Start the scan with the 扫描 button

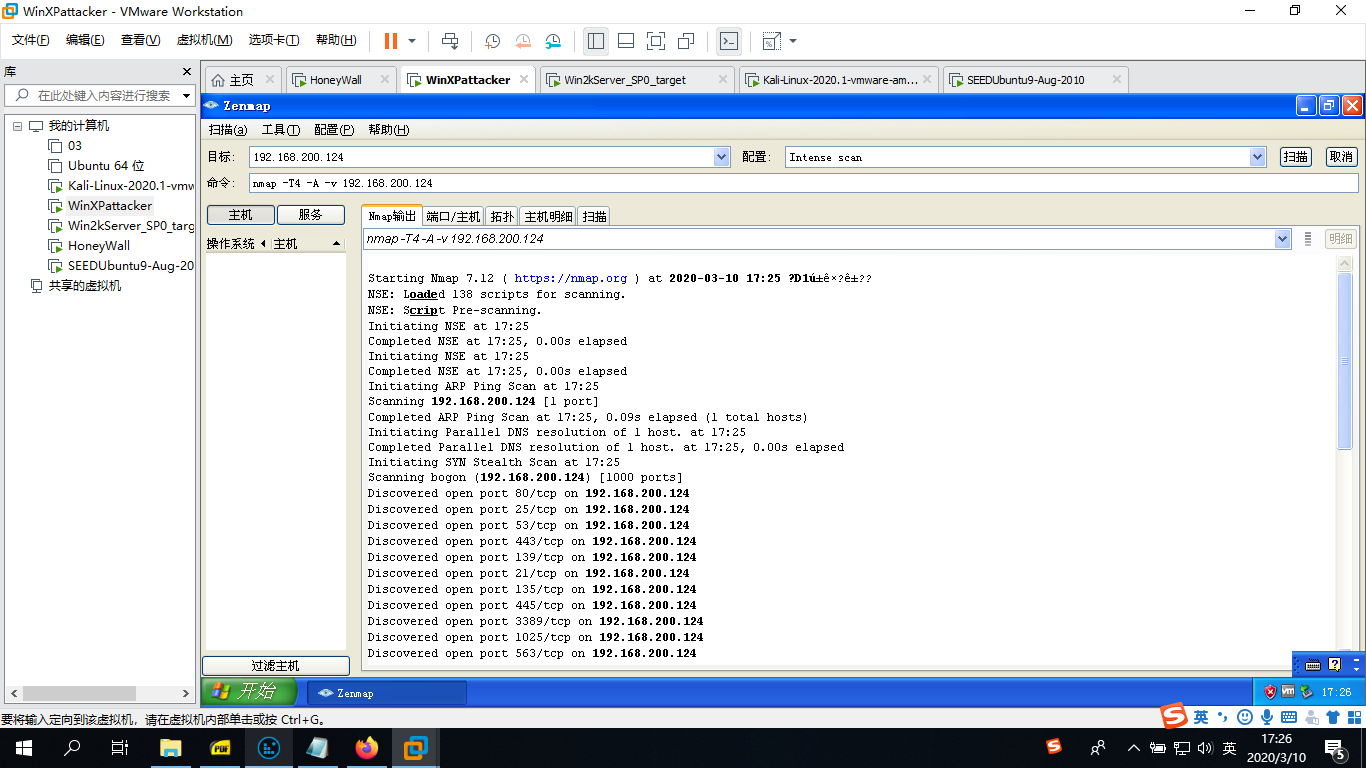coord(1295,157)
